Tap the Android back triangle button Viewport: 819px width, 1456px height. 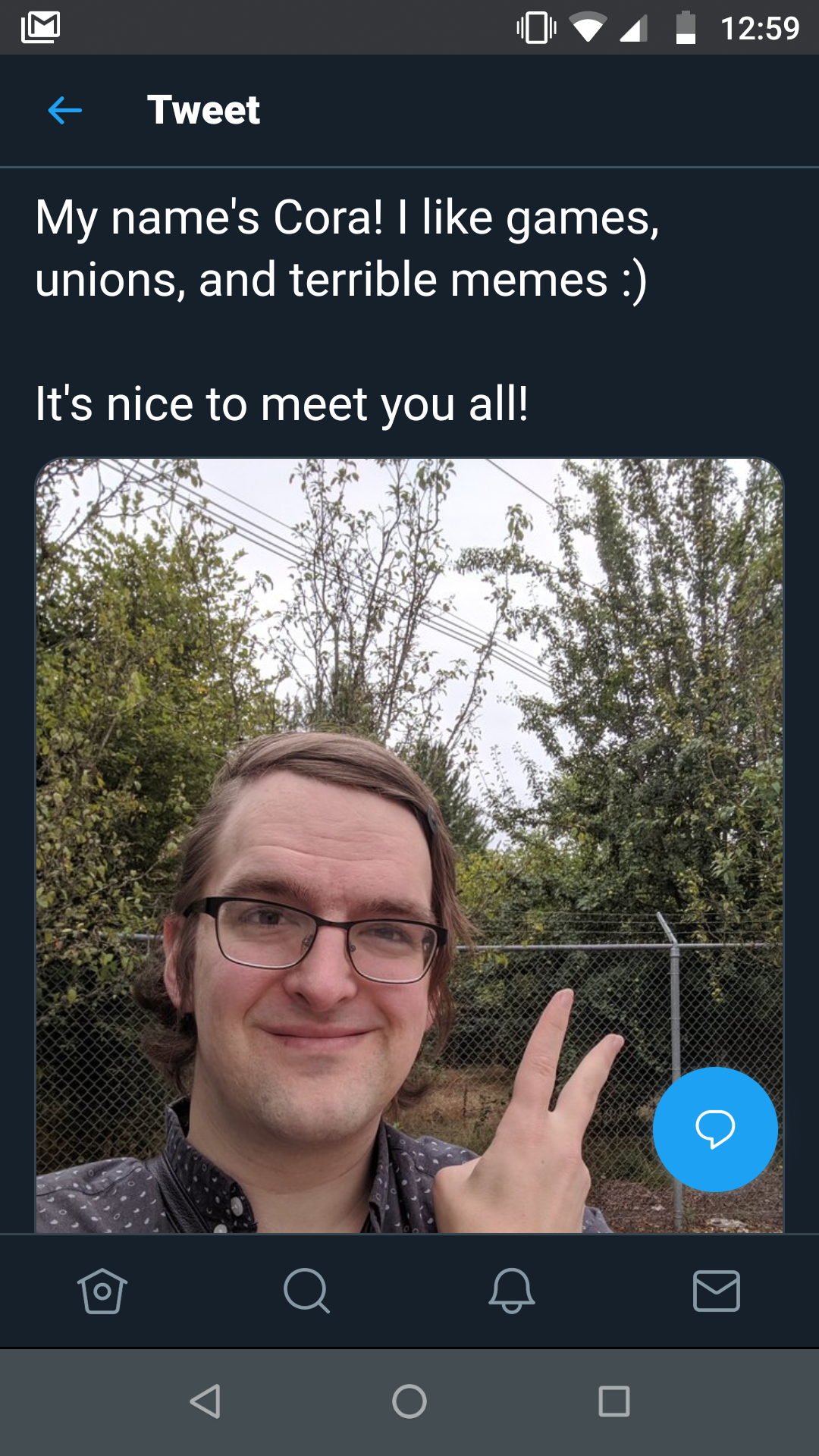[x=206, y=1401]
